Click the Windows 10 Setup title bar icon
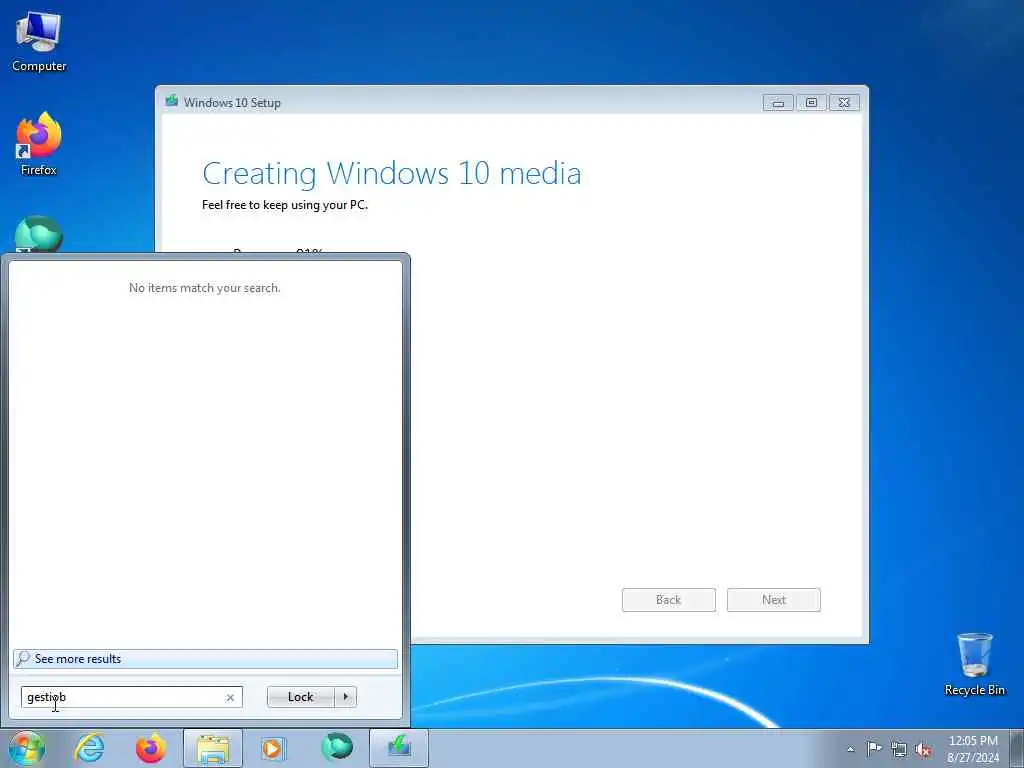 (172, 101)
